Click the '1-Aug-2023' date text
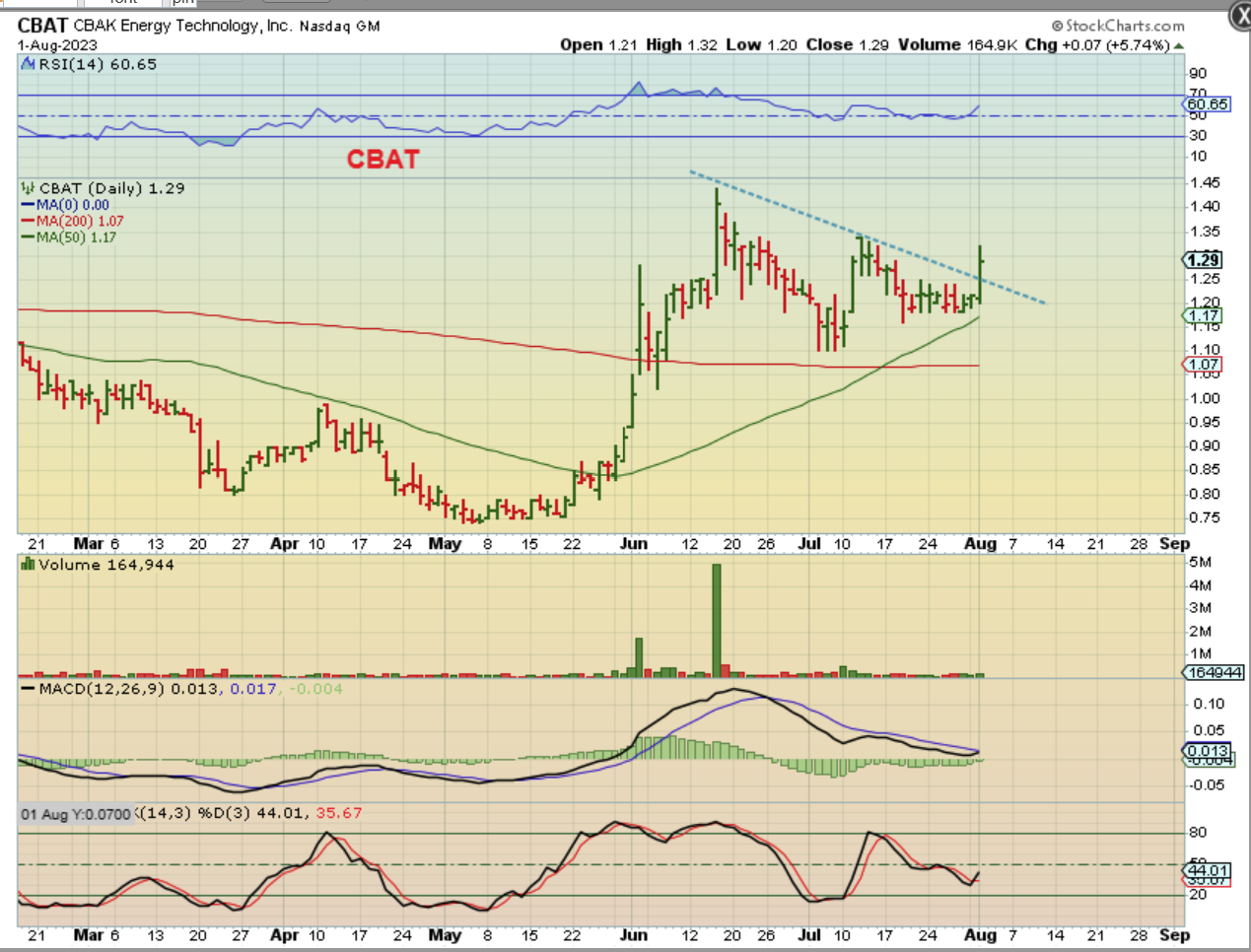The image size is (1251, 952). (57, 45)
